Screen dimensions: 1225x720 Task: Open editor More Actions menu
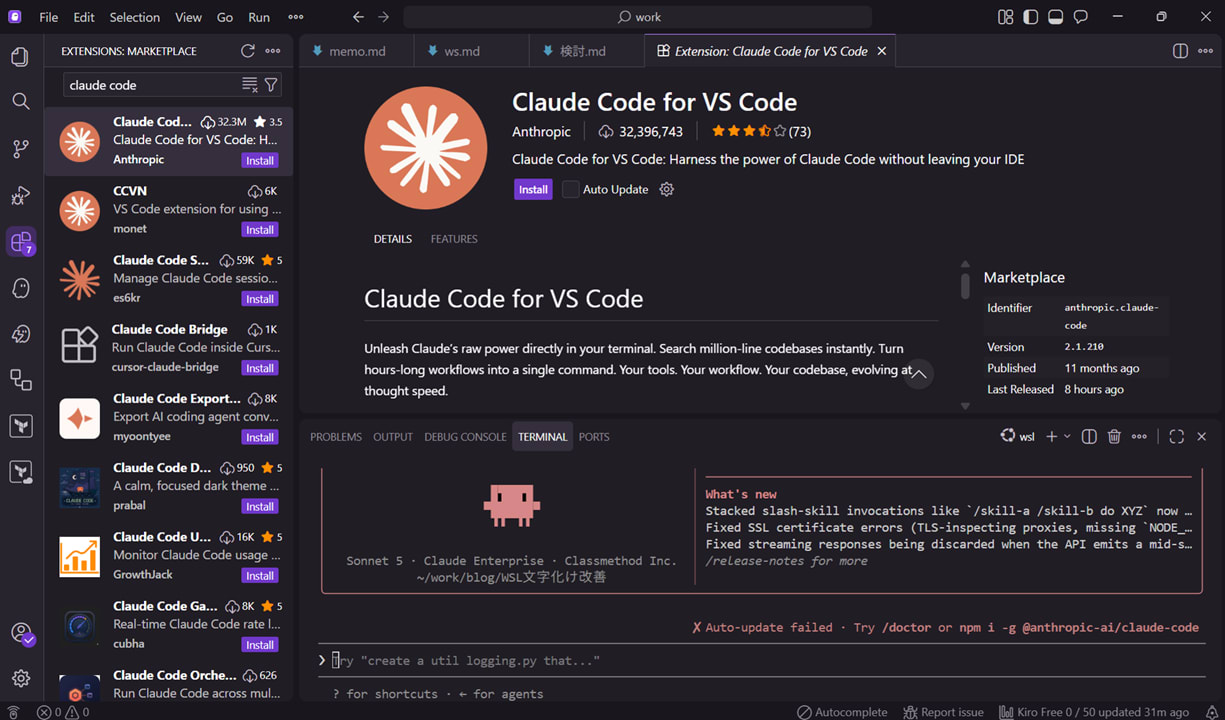pyautogui.click(x=1207, y=51)
